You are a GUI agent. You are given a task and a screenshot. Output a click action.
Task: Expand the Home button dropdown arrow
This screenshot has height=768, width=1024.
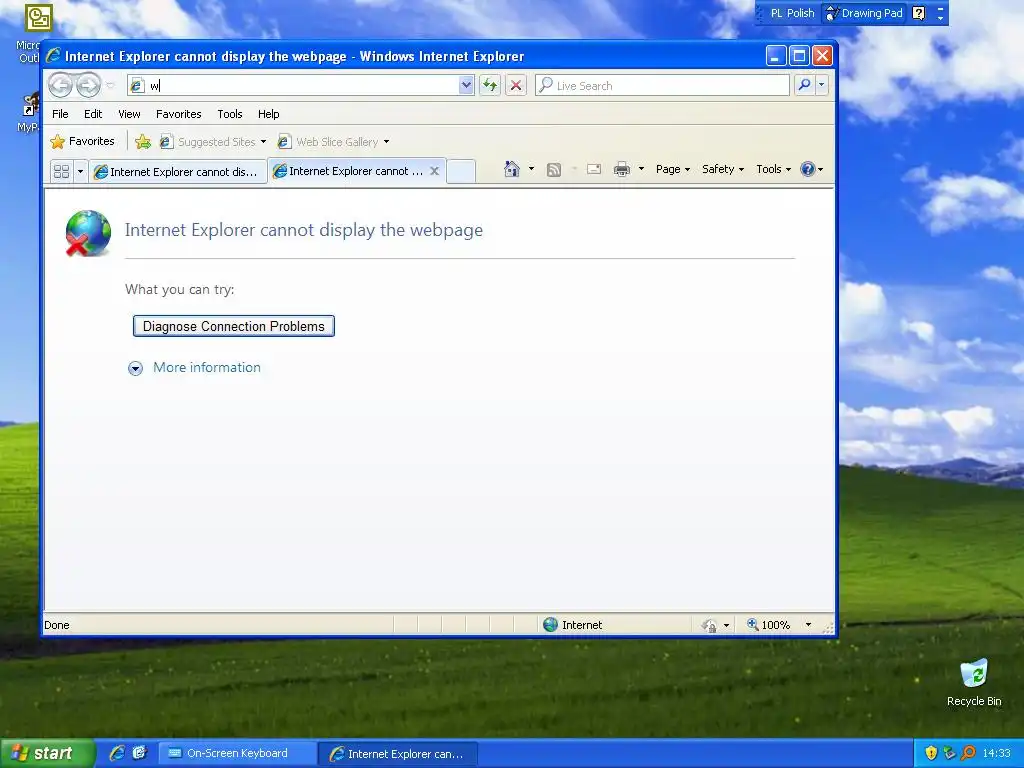[532, 169]
